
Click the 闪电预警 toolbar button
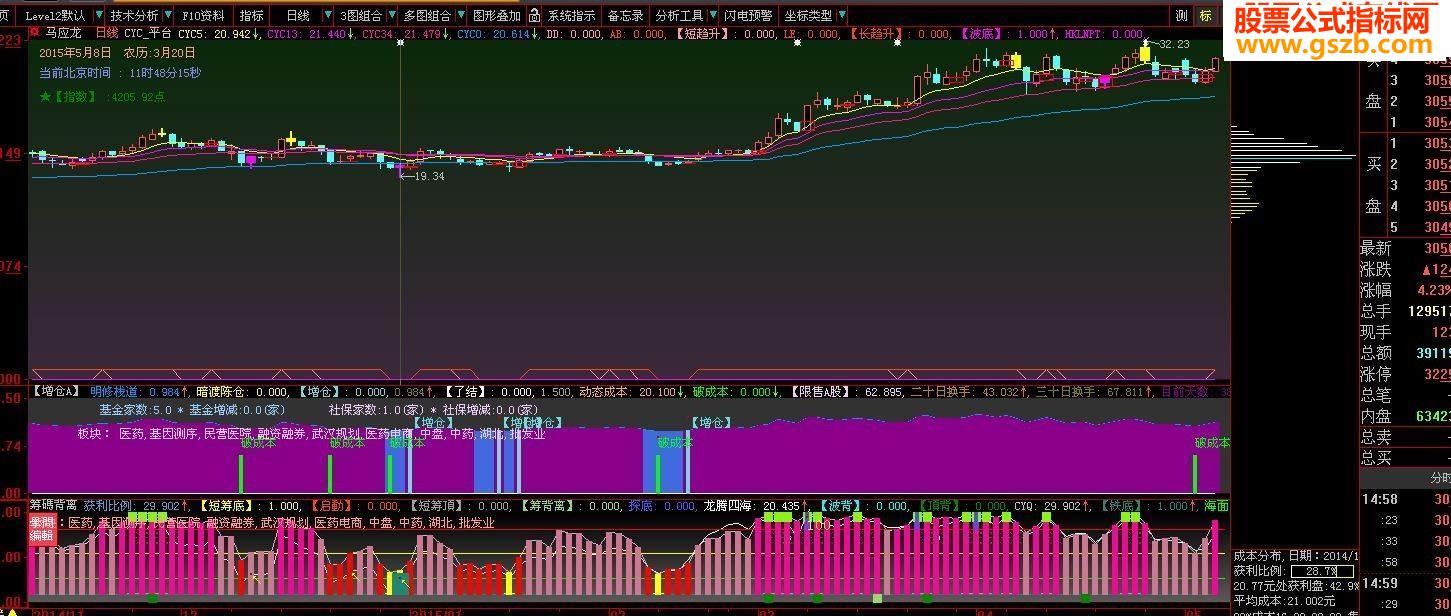748,16
